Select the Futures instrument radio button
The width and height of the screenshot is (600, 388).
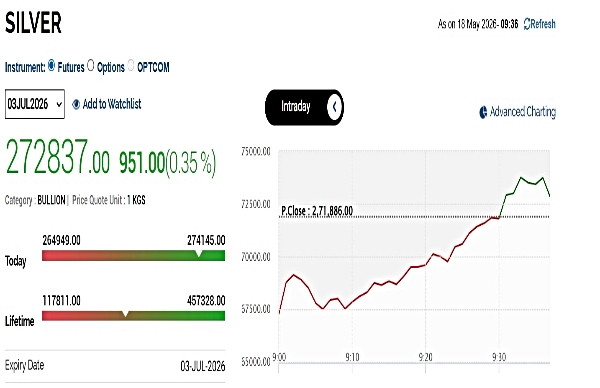[x=51, y=65]
